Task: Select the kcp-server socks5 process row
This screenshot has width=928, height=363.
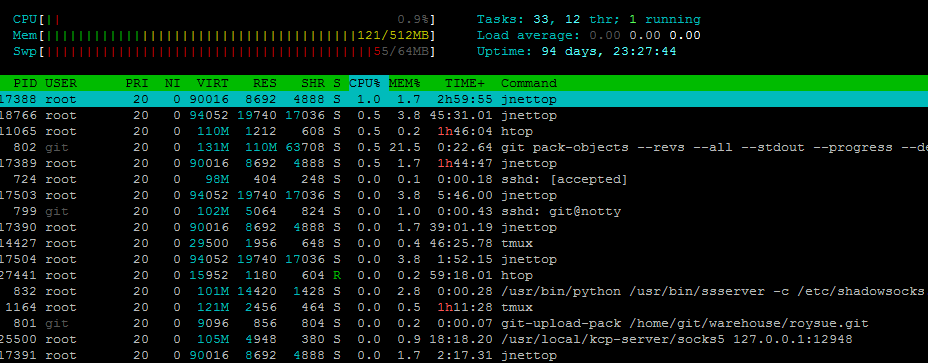Action: pos(464,339)
